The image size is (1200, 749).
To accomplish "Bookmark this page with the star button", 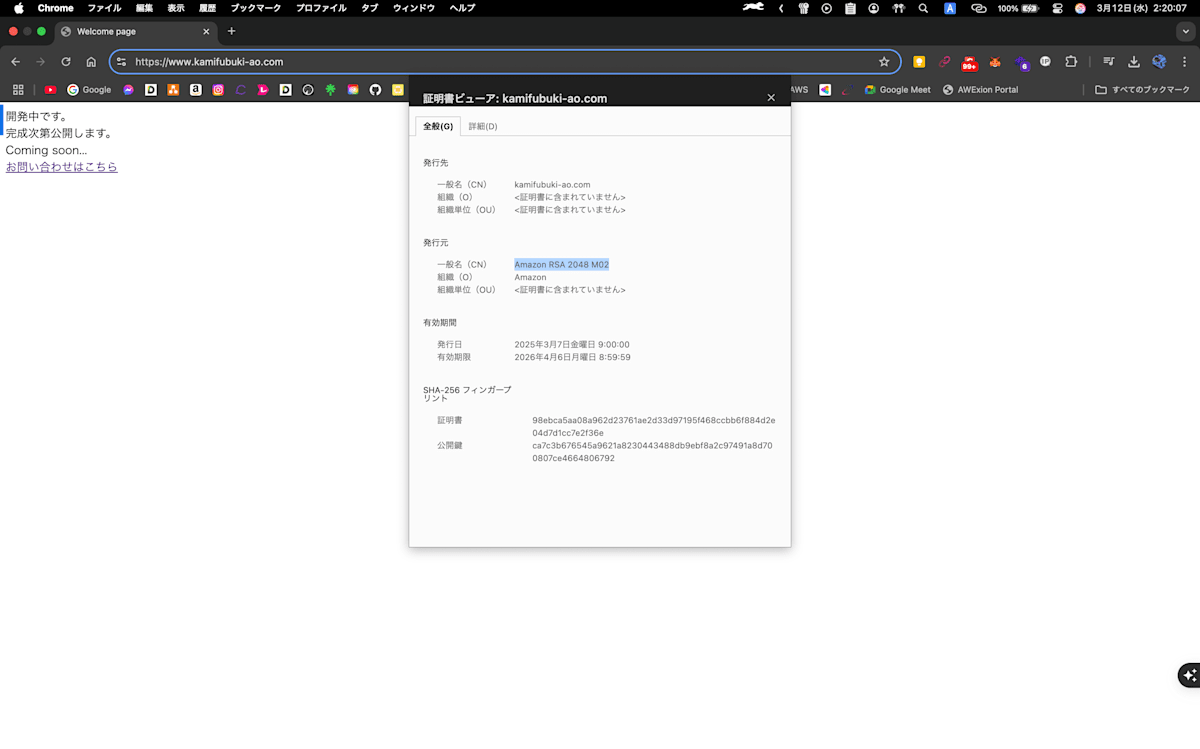I will 884,60.
